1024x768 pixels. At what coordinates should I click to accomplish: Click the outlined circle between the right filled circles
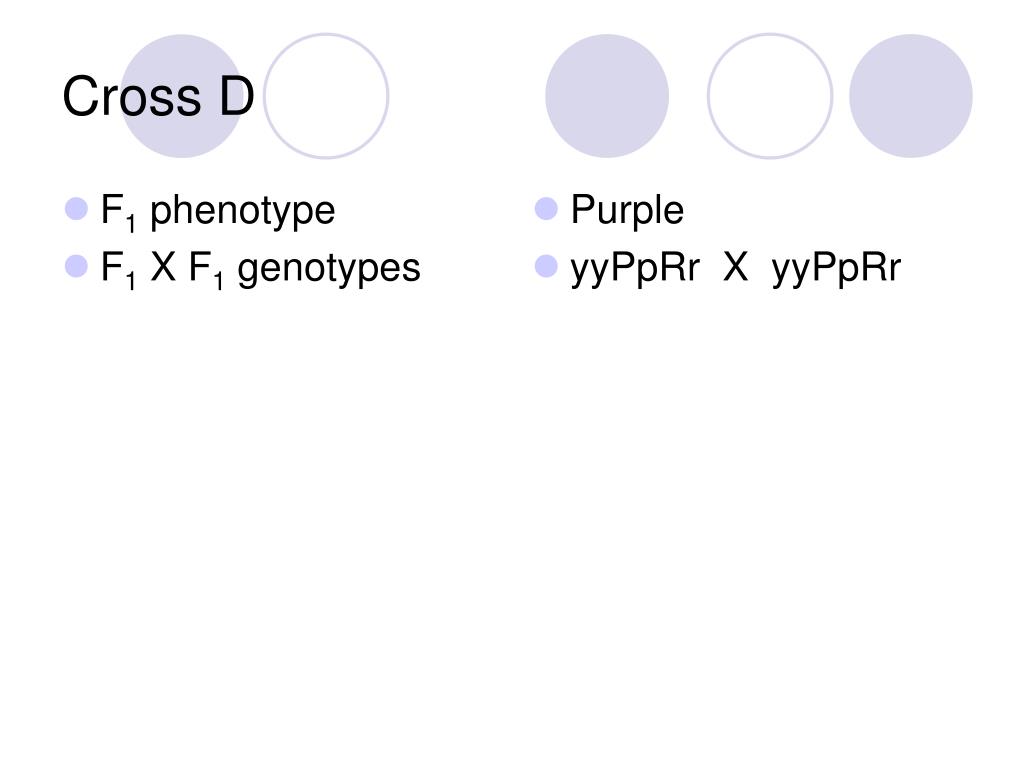770,96
